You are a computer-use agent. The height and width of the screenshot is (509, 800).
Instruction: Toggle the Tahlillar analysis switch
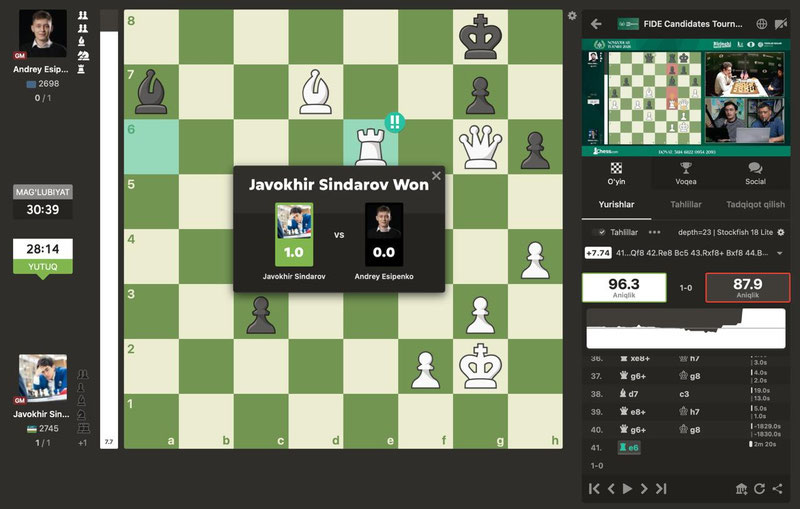[x=602, y=232]
